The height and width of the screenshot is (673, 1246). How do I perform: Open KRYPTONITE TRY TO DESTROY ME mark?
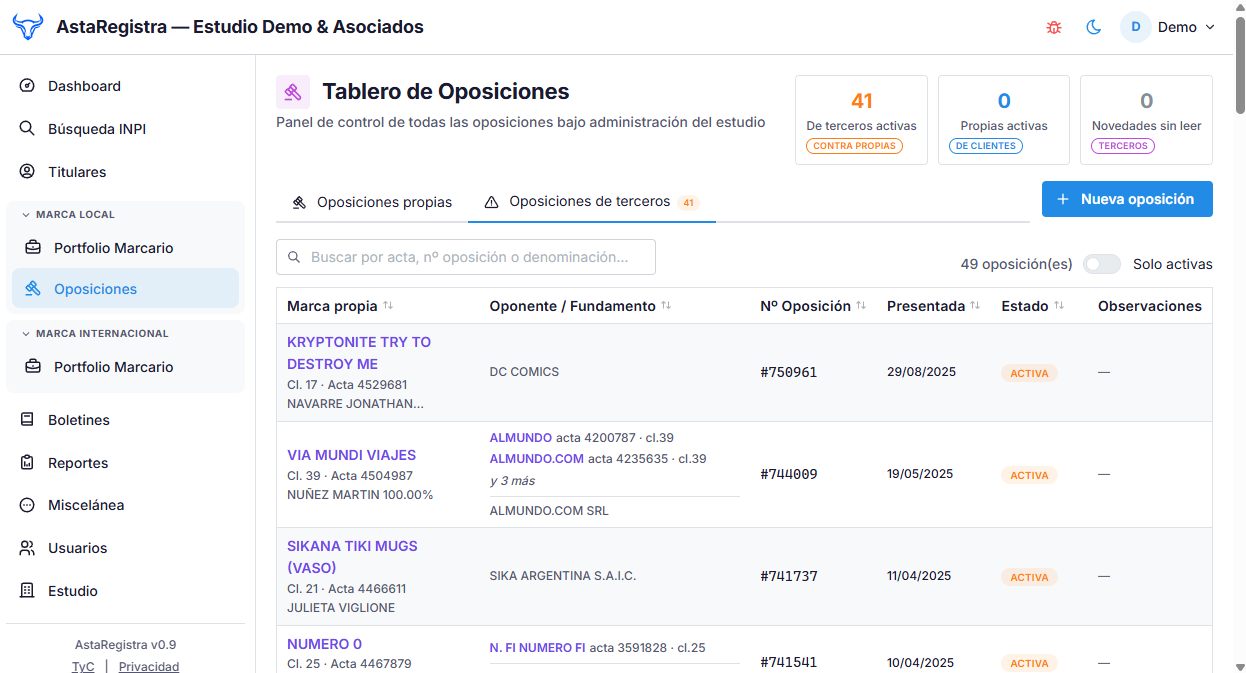pos(359,353)
